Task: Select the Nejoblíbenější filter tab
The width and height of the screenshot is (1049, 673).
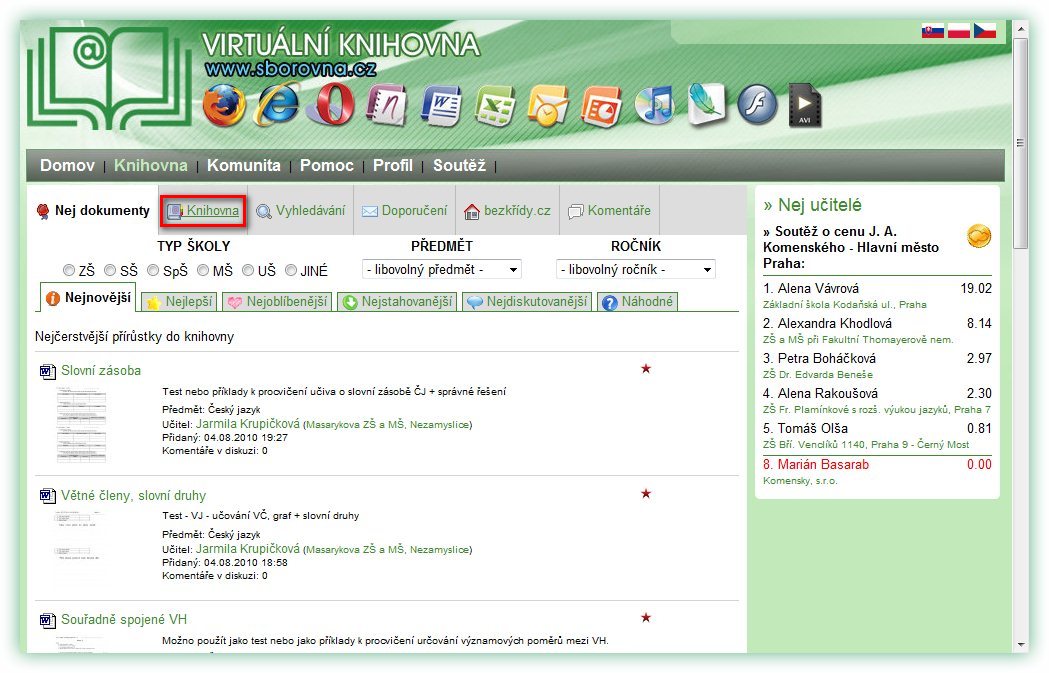Action: coord(278,302)
